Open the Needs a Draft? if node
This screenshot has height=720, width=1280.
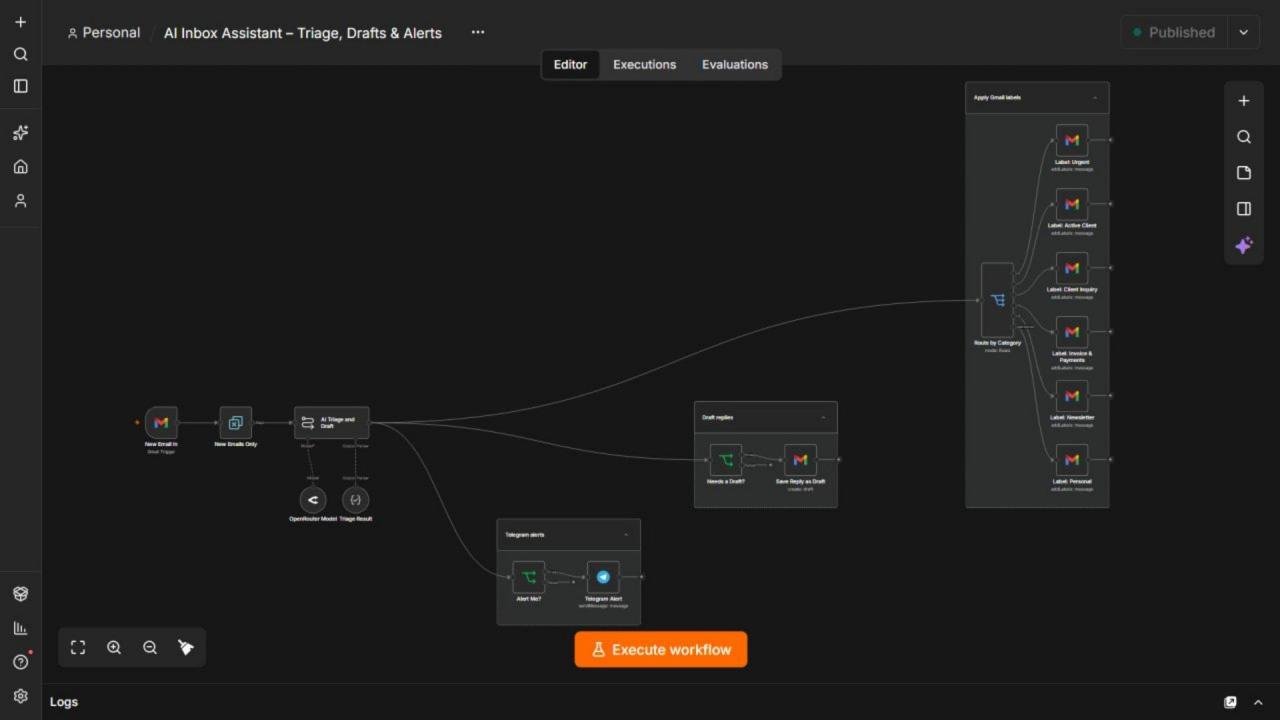(x=726, y=460)
